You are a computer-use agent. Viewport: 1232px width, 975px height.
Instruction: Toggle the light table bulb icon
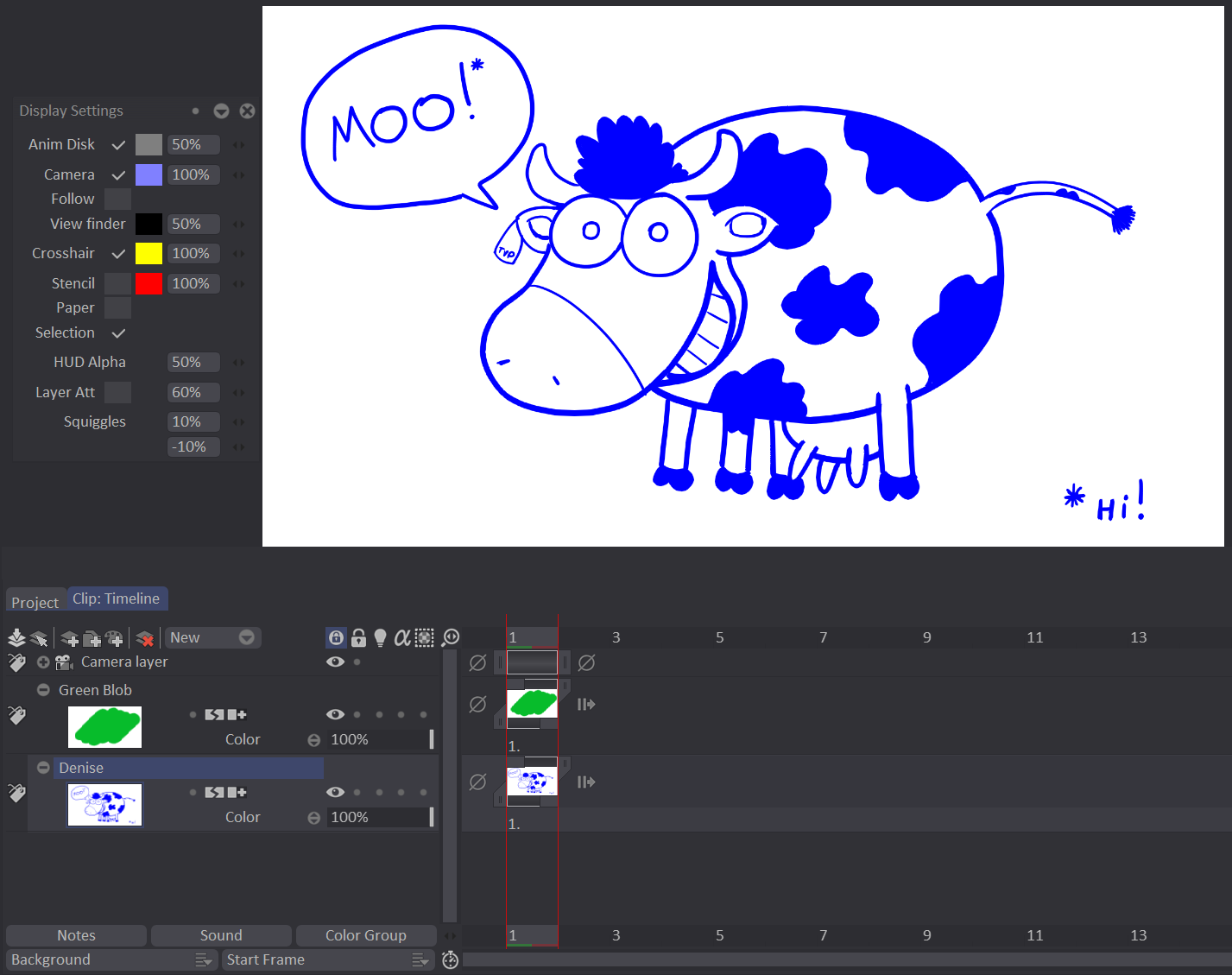click(380, 638)
